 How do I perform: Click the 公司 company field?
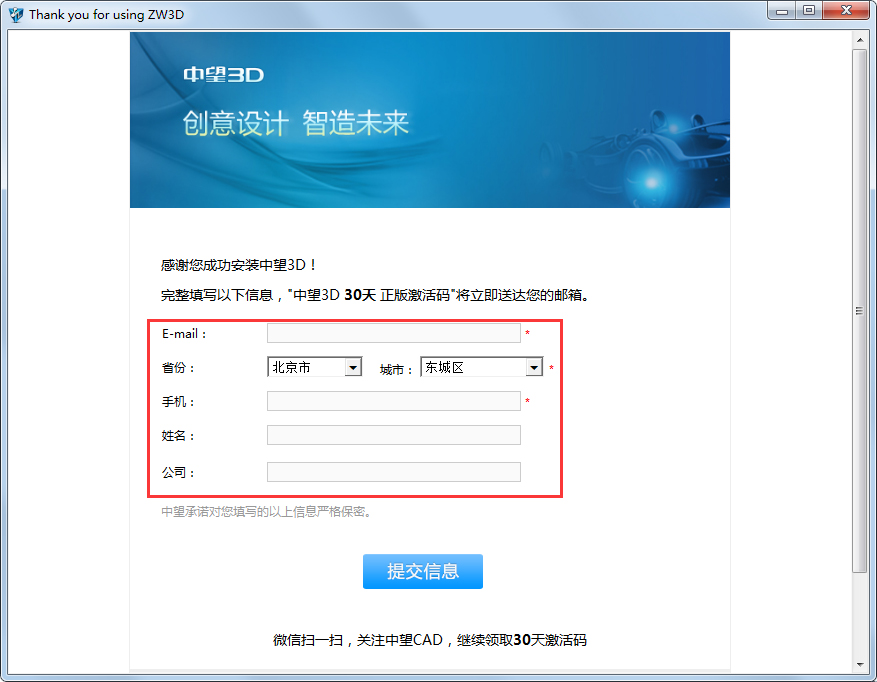pos(394,472)
